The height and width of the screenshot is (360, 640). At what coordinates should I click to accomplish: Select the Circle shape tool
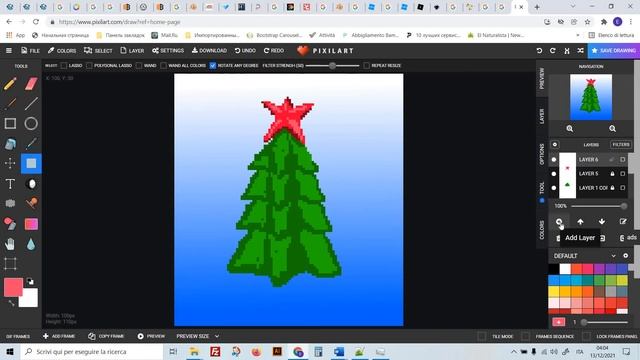(x=31, y=123)
